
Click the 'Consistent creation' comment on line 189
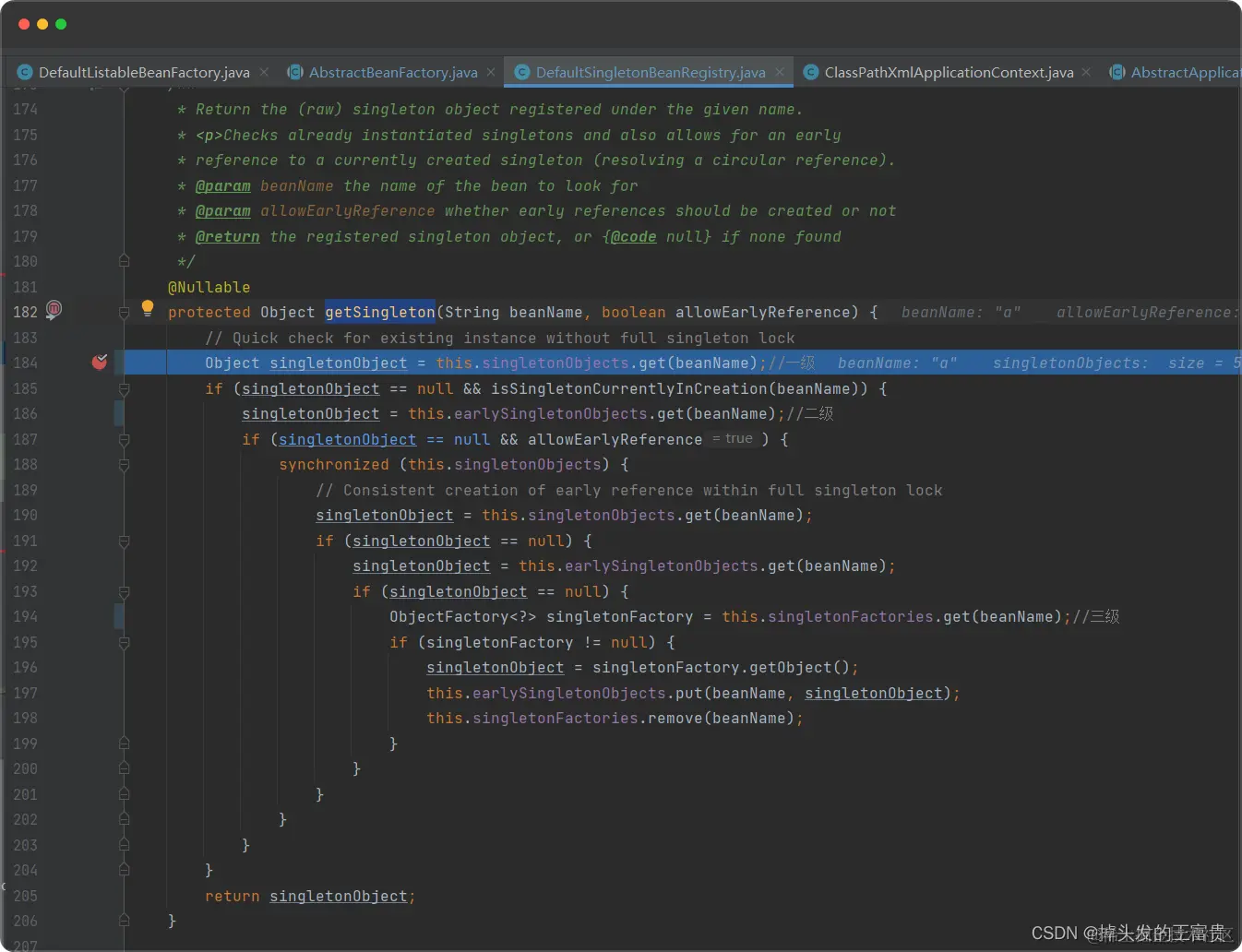tap(628, 490)
